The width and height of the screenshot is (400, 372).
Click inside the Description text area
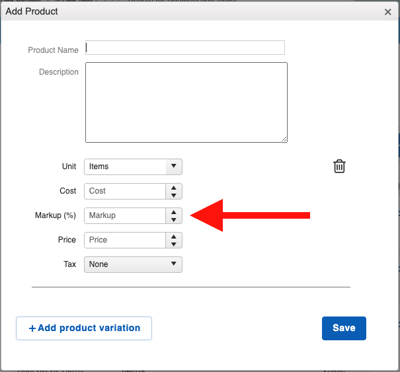point(186,102)
